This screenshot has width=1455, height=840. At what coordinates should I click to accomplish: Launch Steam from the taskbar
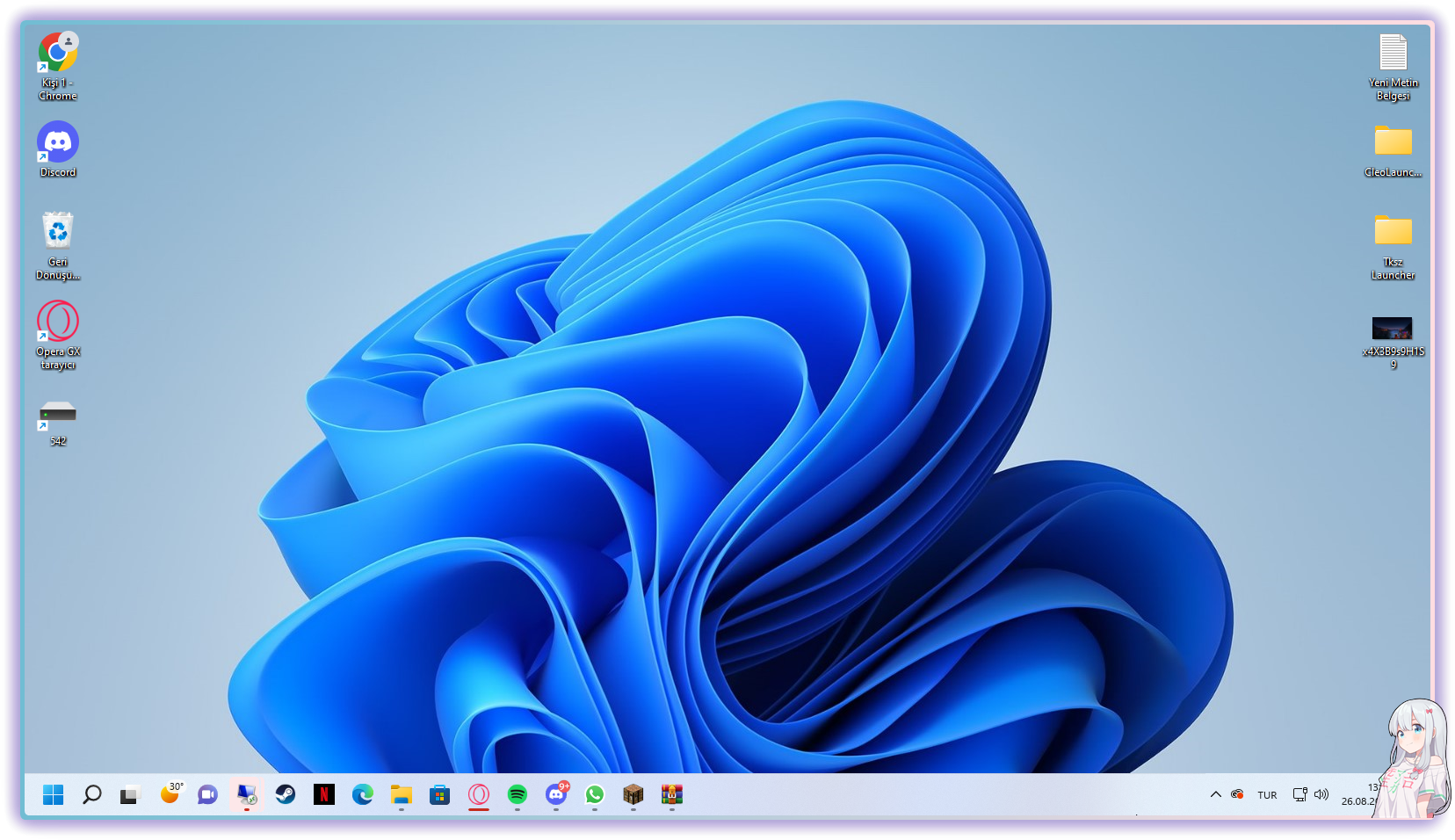tap(286, 795)
